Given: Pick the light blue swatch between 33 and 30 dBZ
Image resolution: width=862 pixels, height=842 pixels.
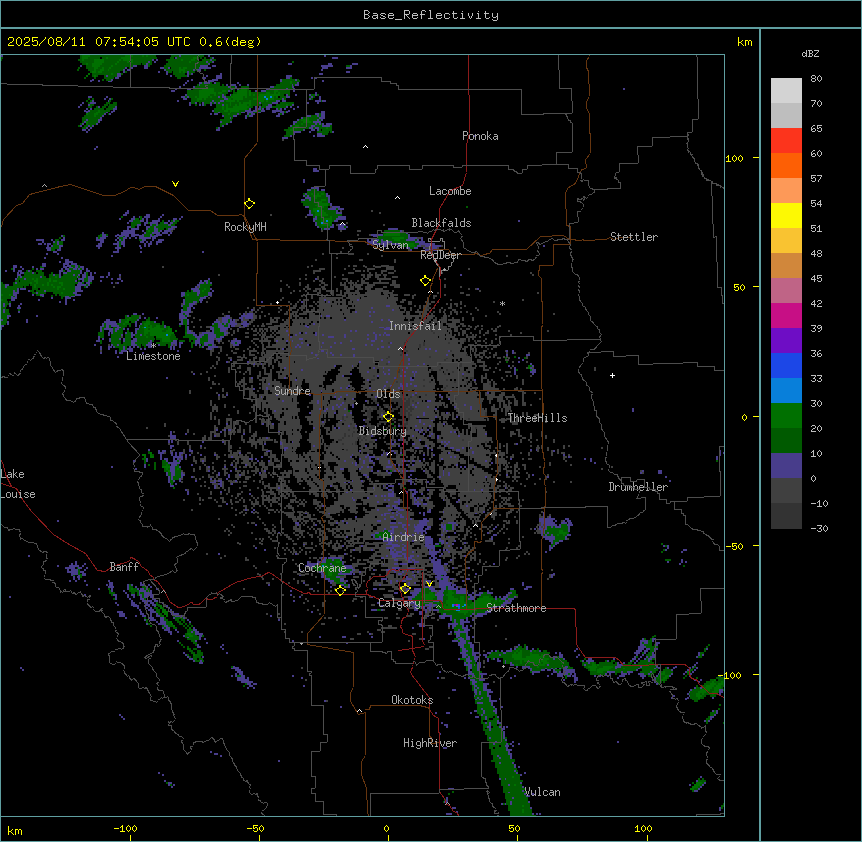Looking at the screenshot, I should [786, 390].
